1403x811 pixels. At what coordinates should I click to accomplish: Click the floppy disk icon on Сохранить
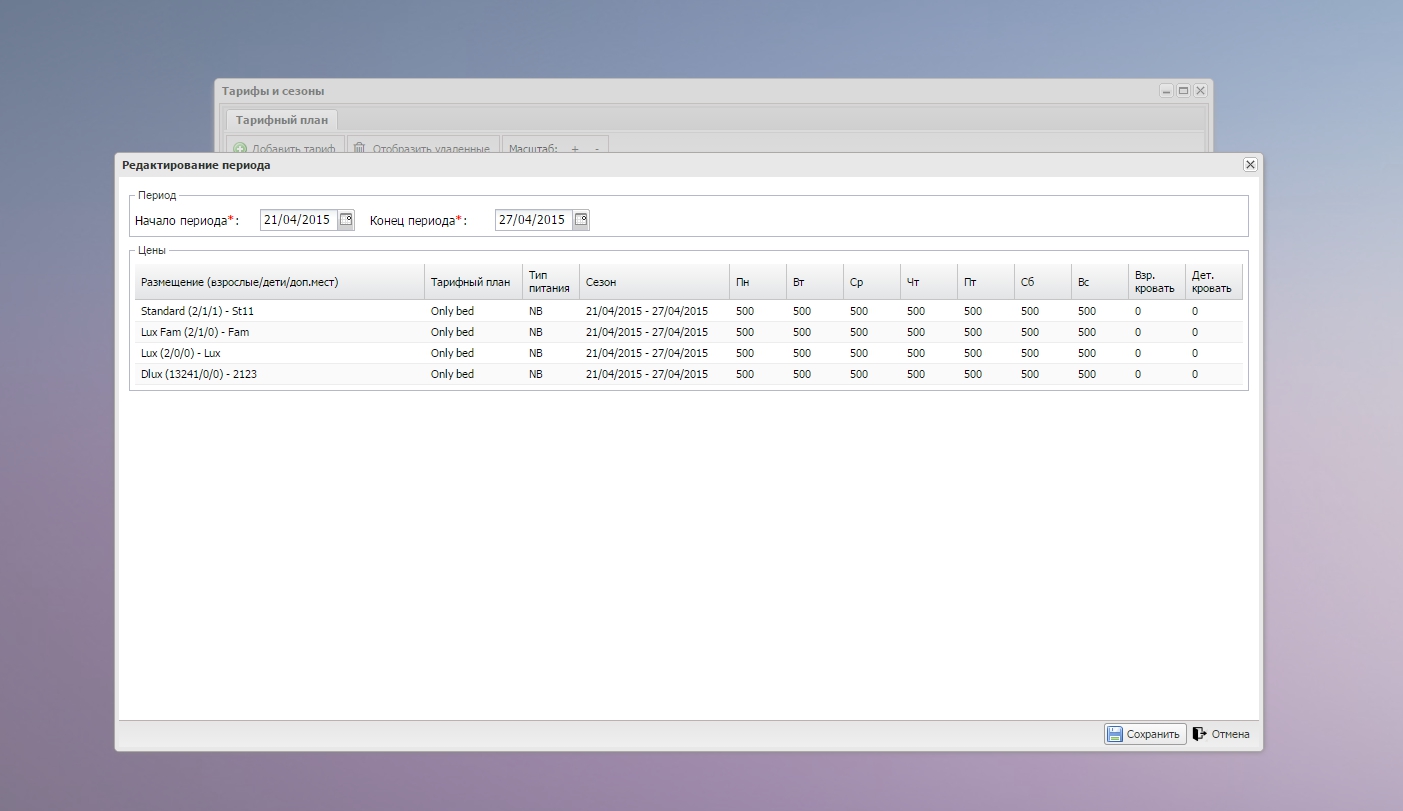[1114, 734]
